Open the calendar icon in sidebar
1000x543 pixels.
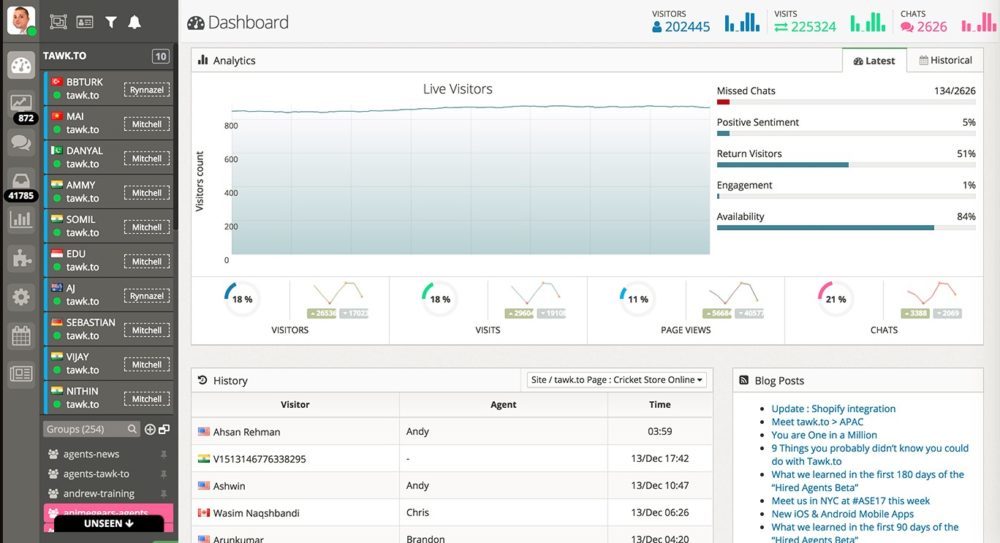(x=21, y=335)
